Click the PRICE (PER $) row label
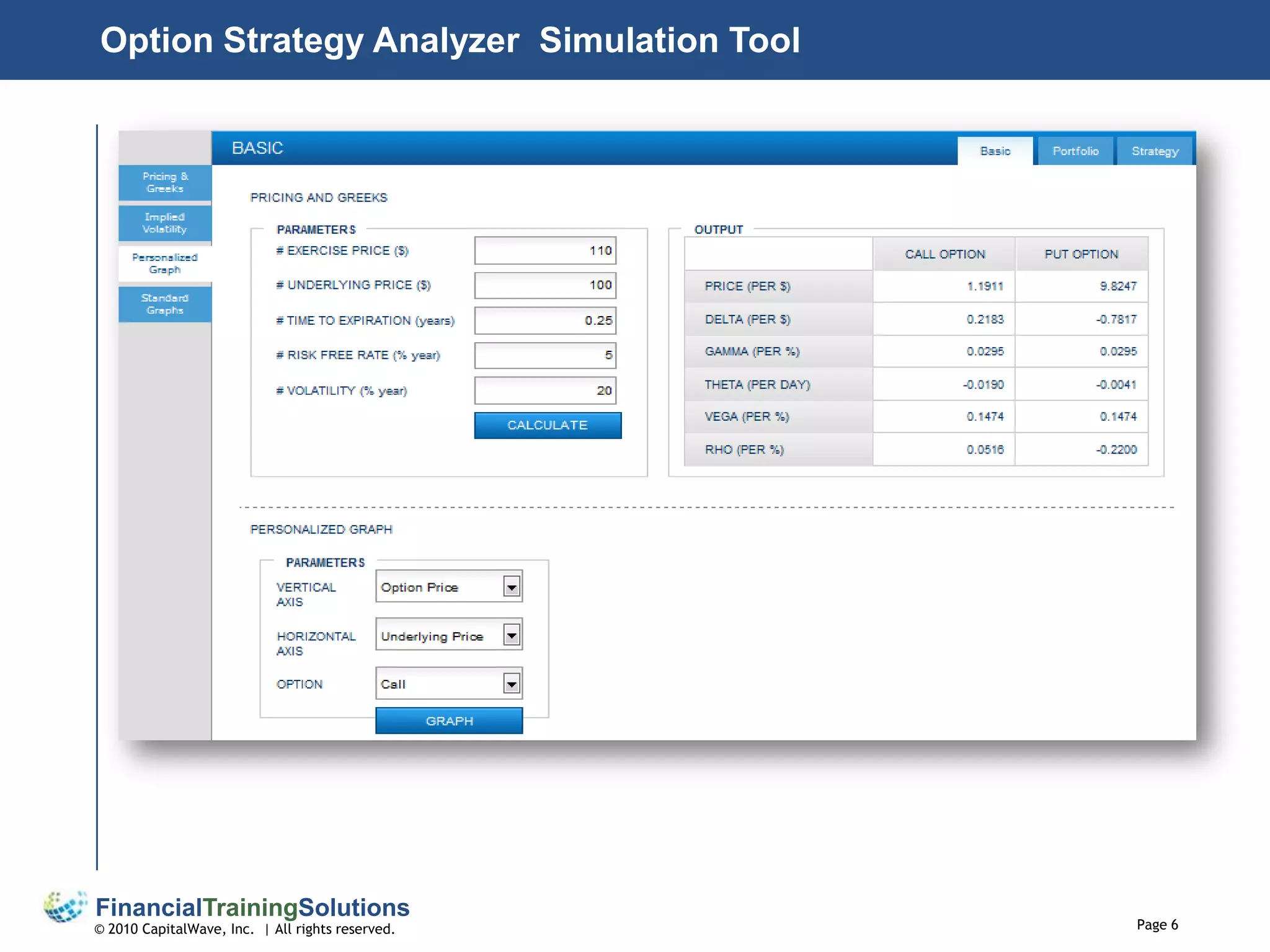The width and height of the screenshot is (1270, 952). click(747, 286)
